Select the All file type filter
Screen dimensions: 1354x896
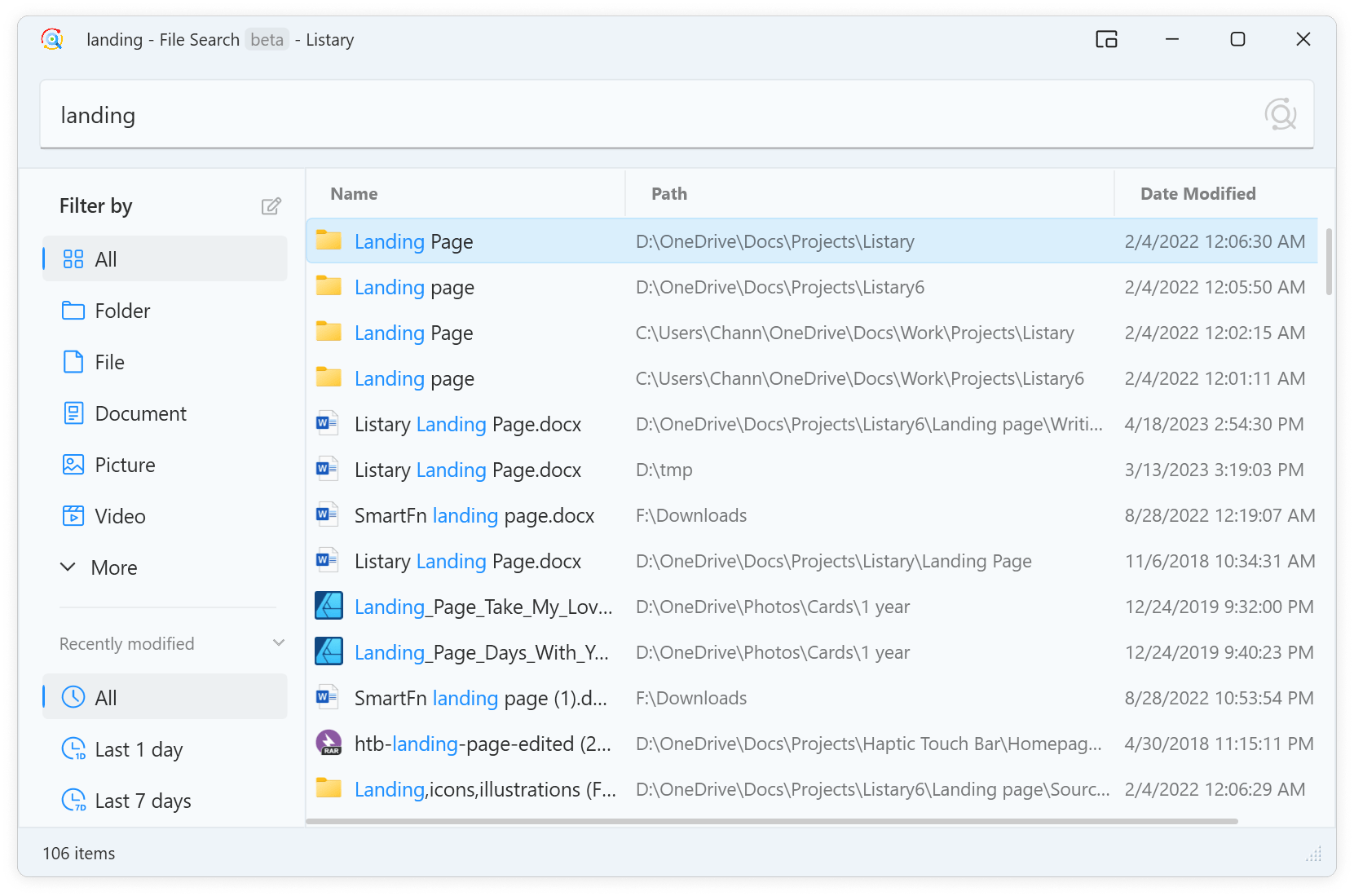click(x=165, y=258)
